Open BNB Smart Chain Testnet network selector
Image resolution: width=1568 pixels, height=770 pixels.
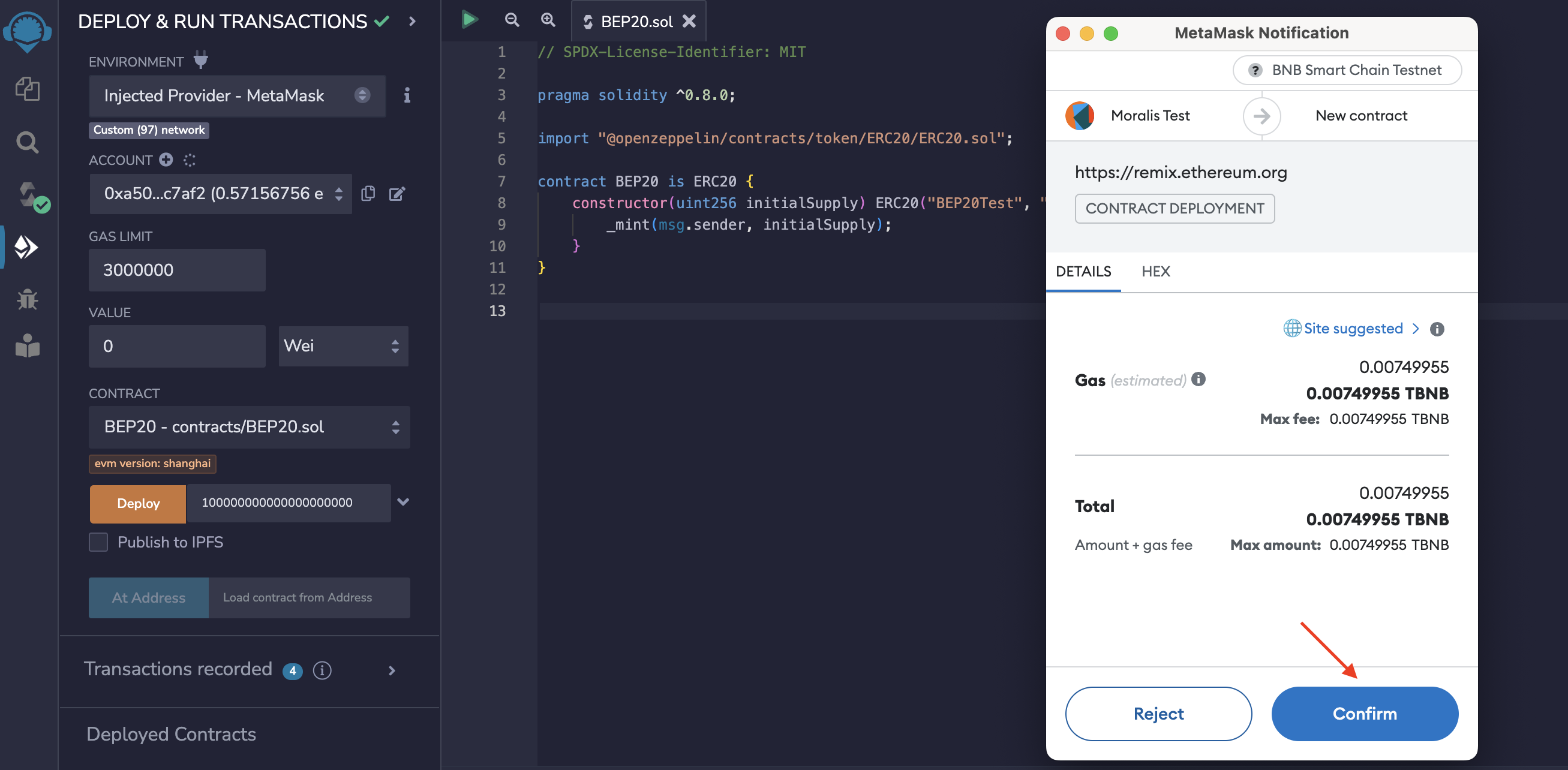tap(1347, 70)
